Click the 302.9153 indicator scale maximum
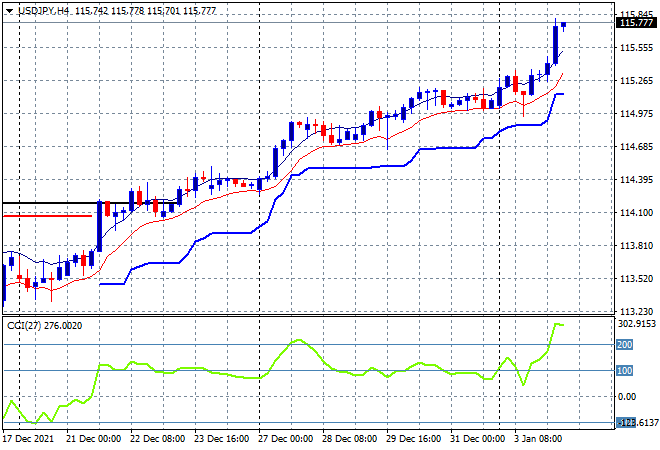Screen dimensions: 660x450 637,324
